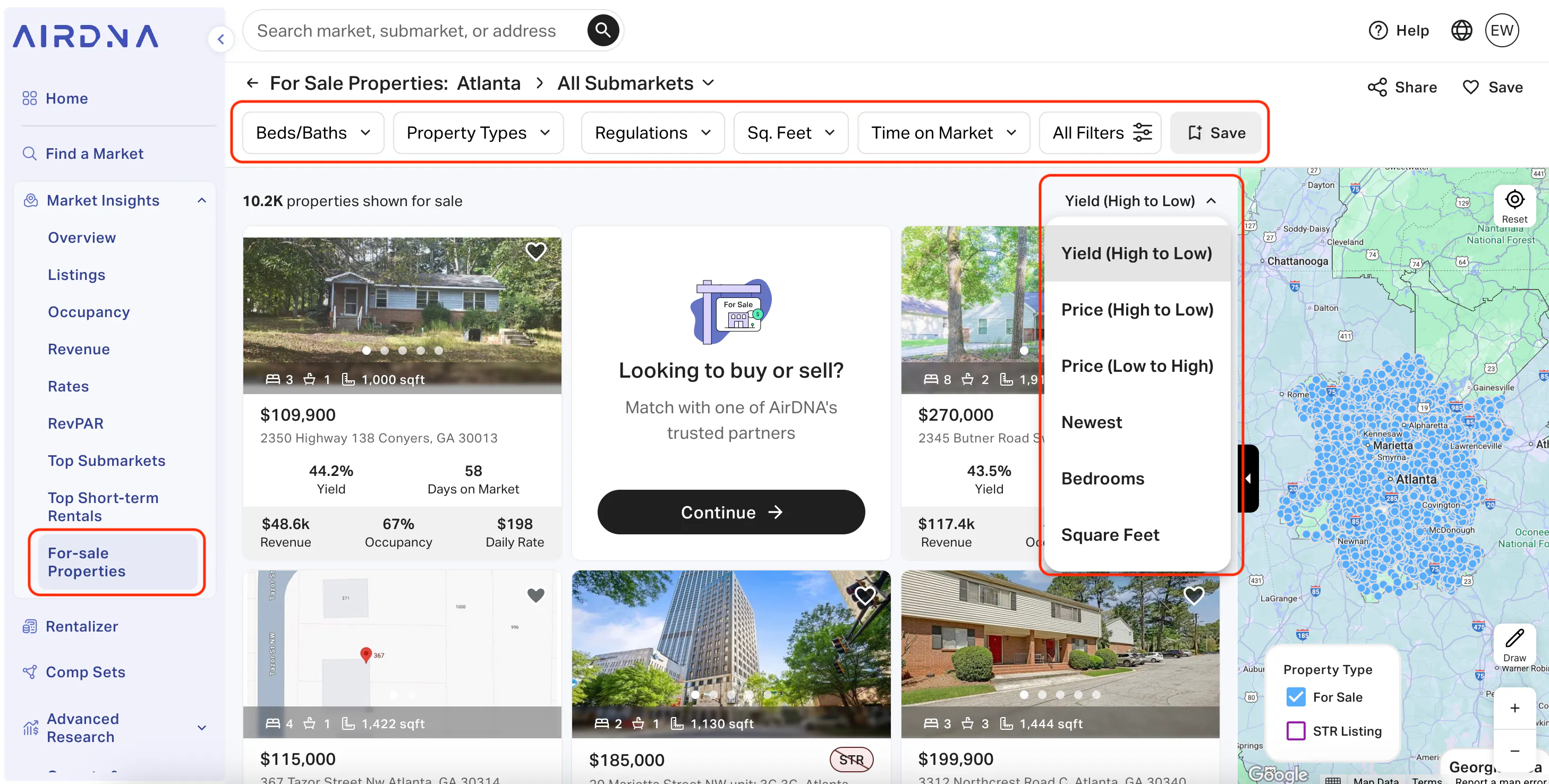Open the Listings page link
Image resolution: width=1549 pixels, height=784 pixels.
click(x=76, y=275)
